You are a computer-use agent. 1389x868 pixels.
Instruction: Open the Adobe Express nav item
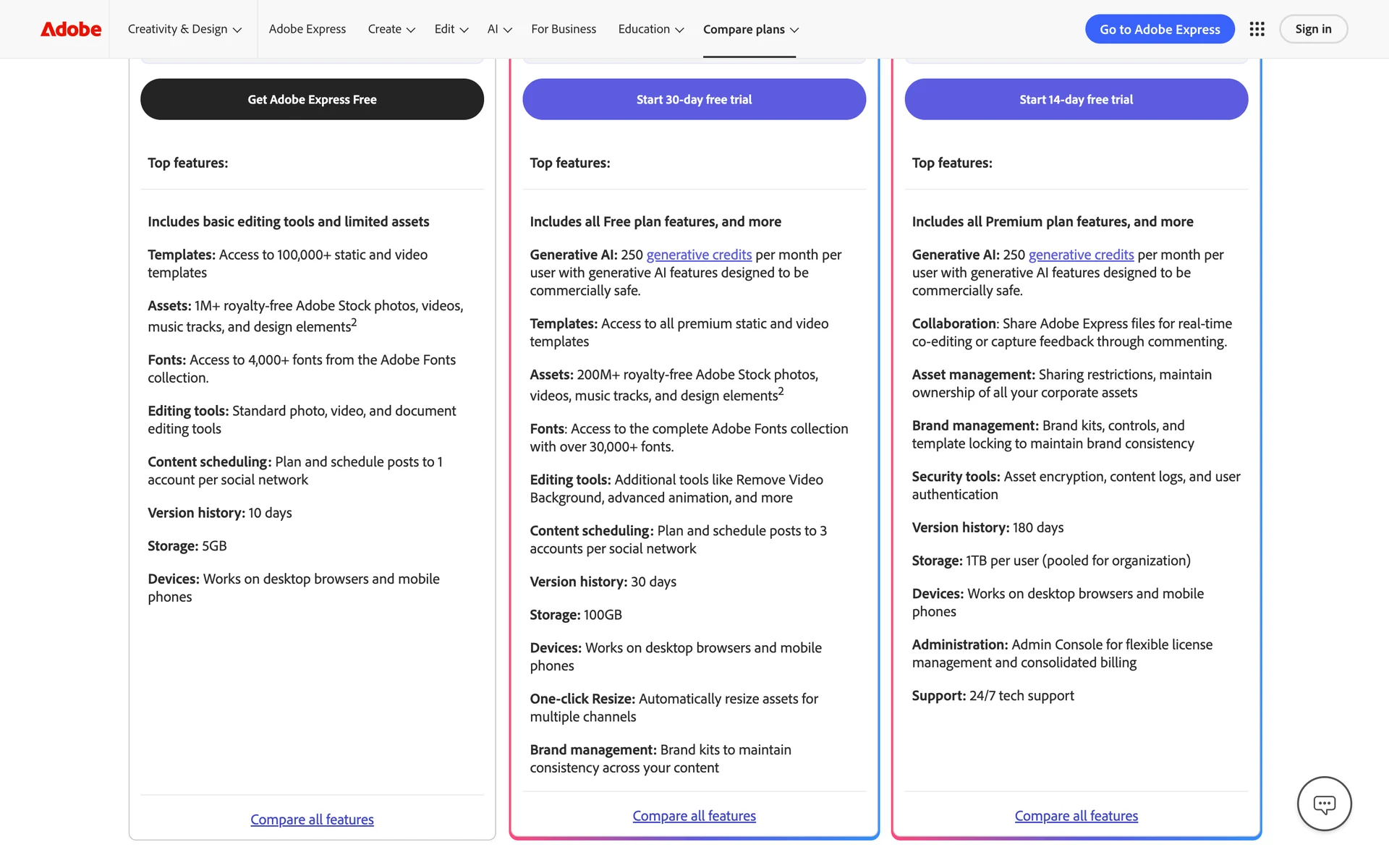(307, 29)
